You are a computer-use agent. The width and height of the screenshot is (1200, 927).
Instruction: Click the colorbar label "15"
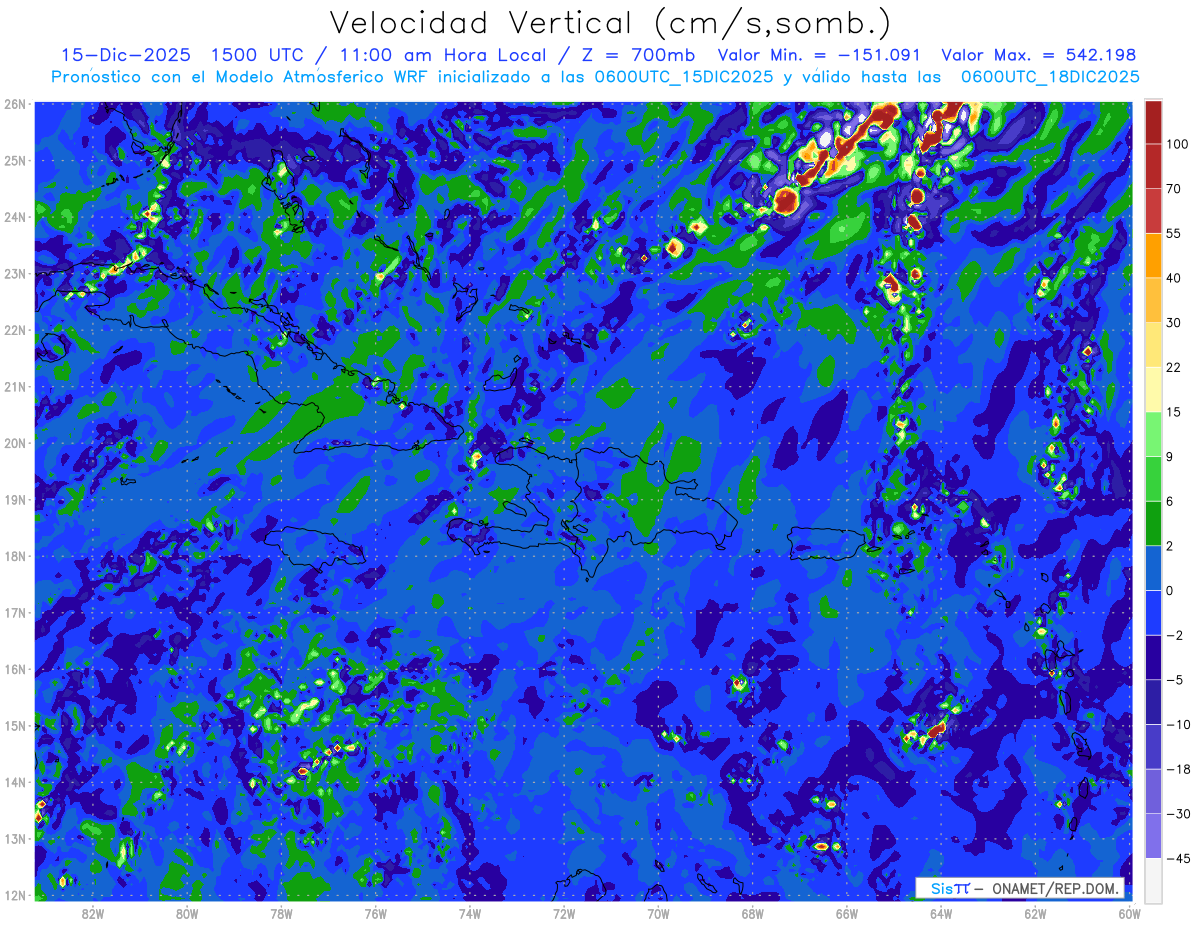point(1174,412)
